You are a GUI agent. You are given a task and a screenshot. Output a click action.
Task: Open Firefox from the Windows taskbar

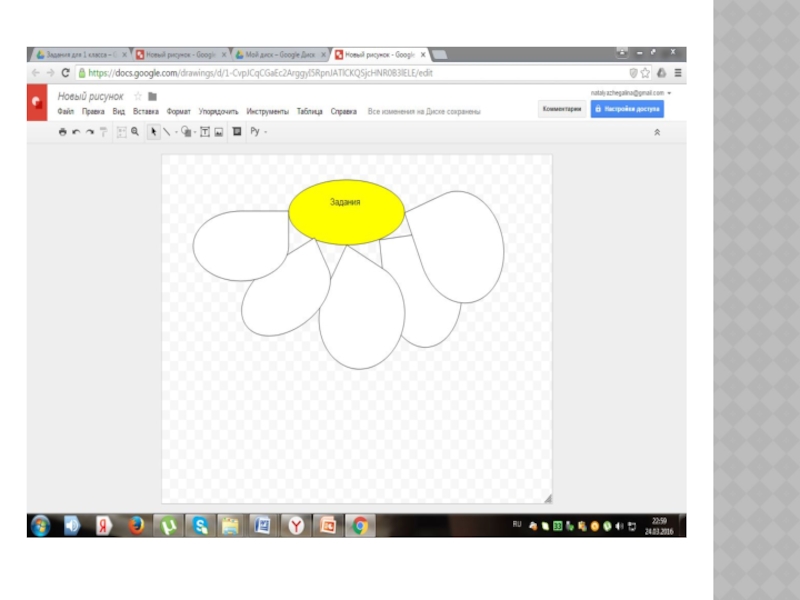[136, 524]
